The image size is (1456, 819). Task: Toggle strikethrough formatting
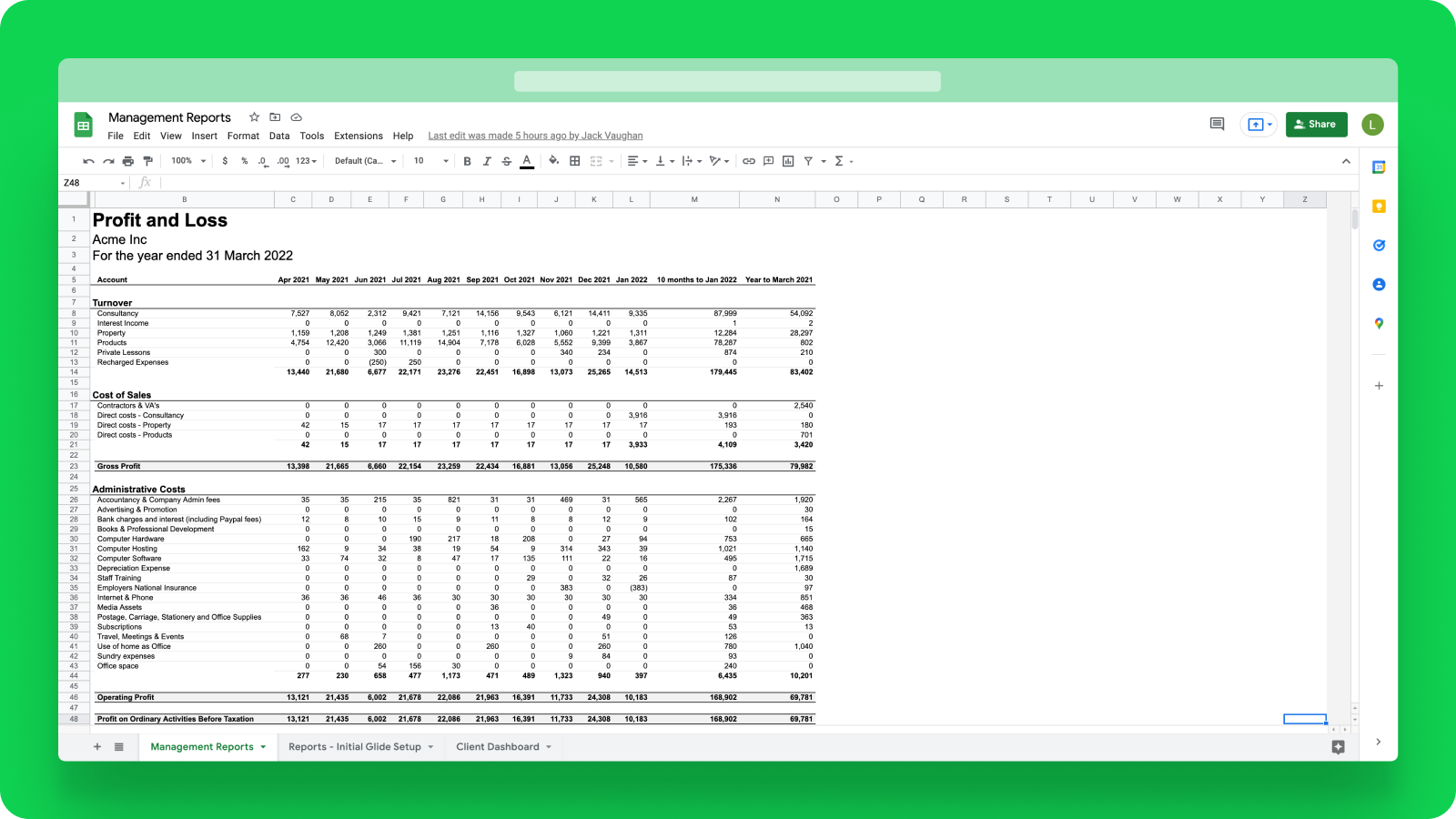pos(507,161)
